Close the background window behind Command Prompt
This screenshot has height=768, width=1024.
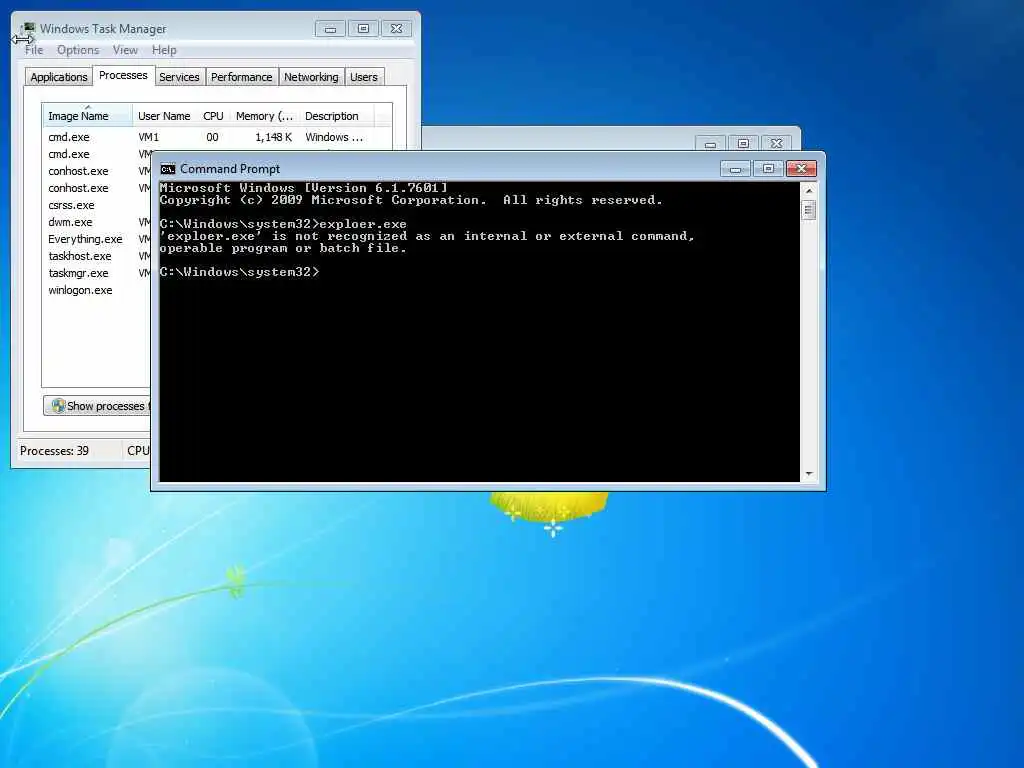click(x=776, y=144)
